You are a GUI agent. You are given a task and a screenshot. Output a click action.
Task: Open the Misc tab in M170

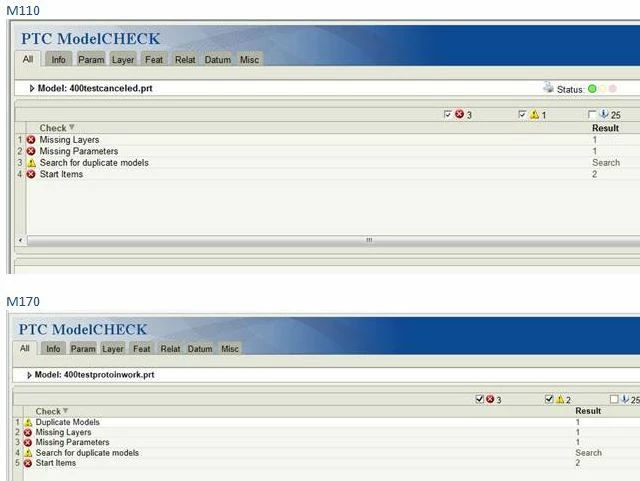[230, 349]
